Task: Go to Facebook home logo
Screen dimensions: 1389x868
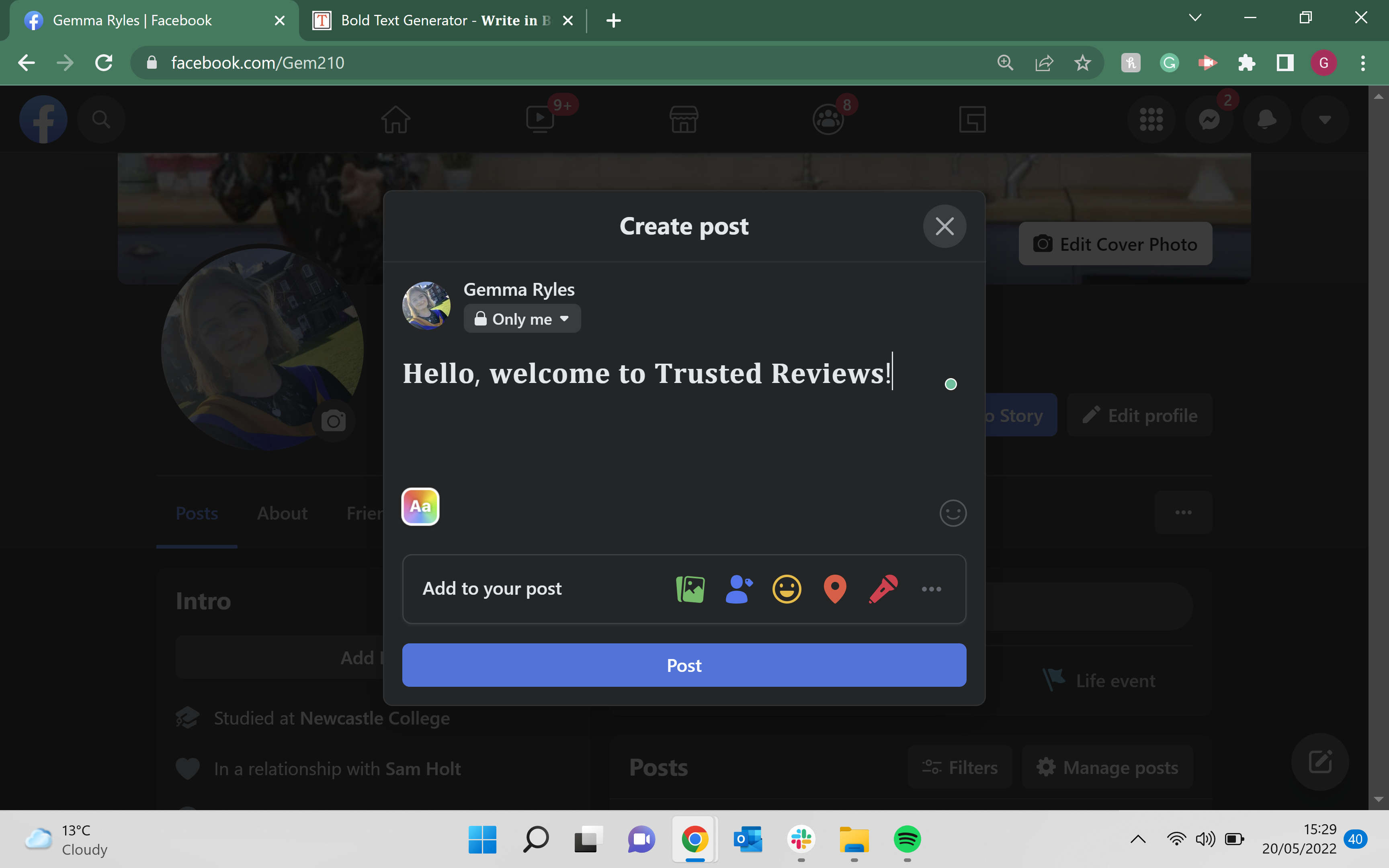Action: 44,119
